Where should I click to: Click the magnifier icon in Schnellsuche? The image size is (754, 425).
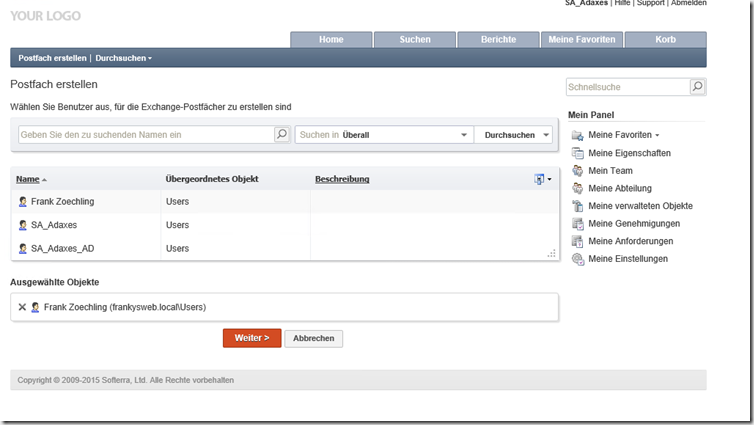(697, 88)
